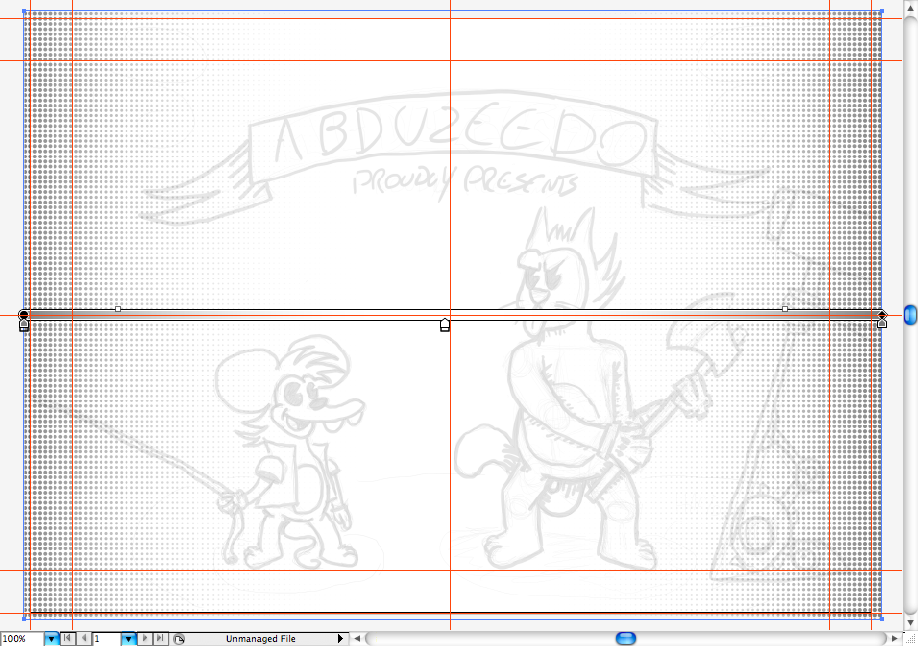The image size is (918, 646).
Task: Go to the next artboard
Action: click(145, 638)
